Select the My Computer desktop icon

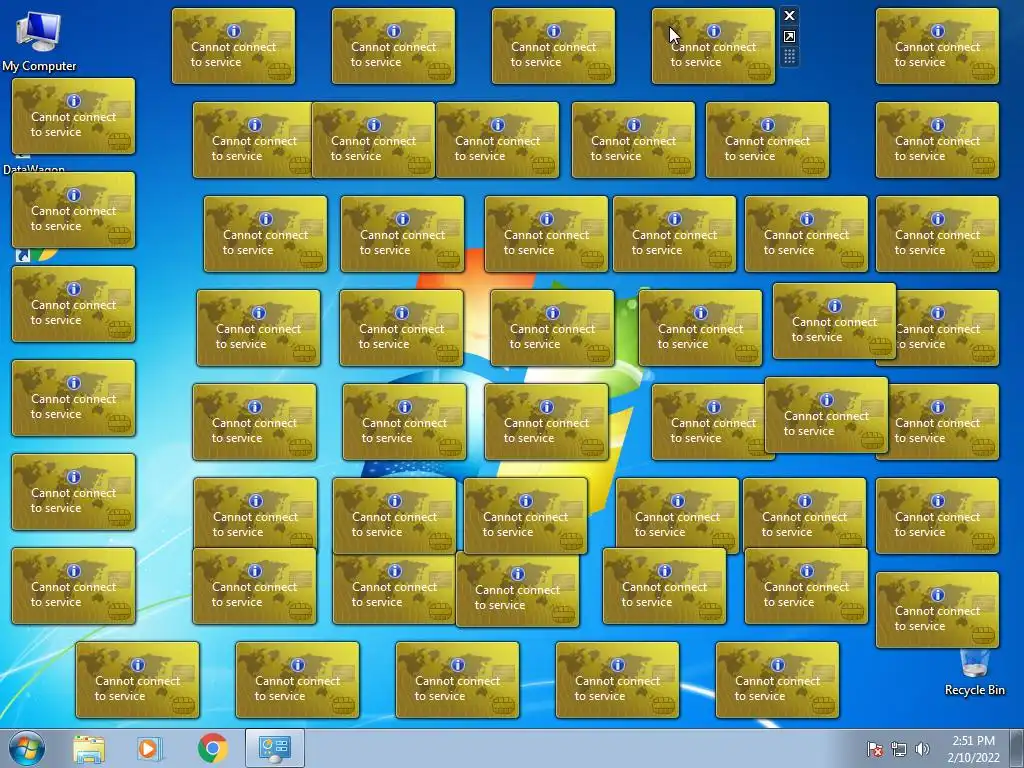39,40
